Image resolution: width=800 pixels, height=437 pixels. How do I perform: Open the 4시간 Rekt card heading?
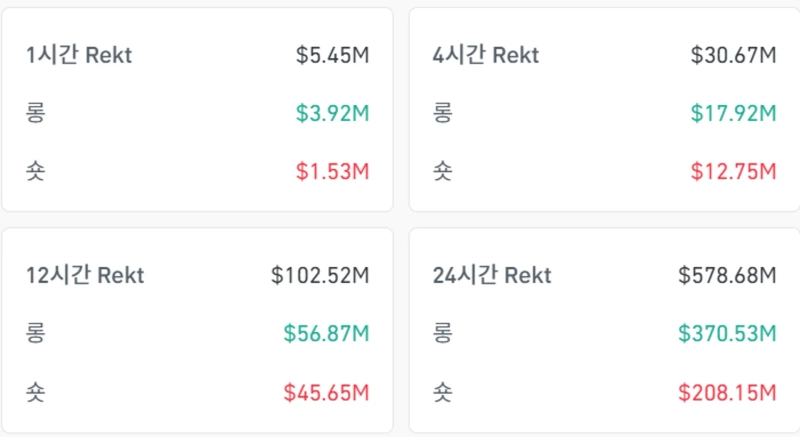484,55
